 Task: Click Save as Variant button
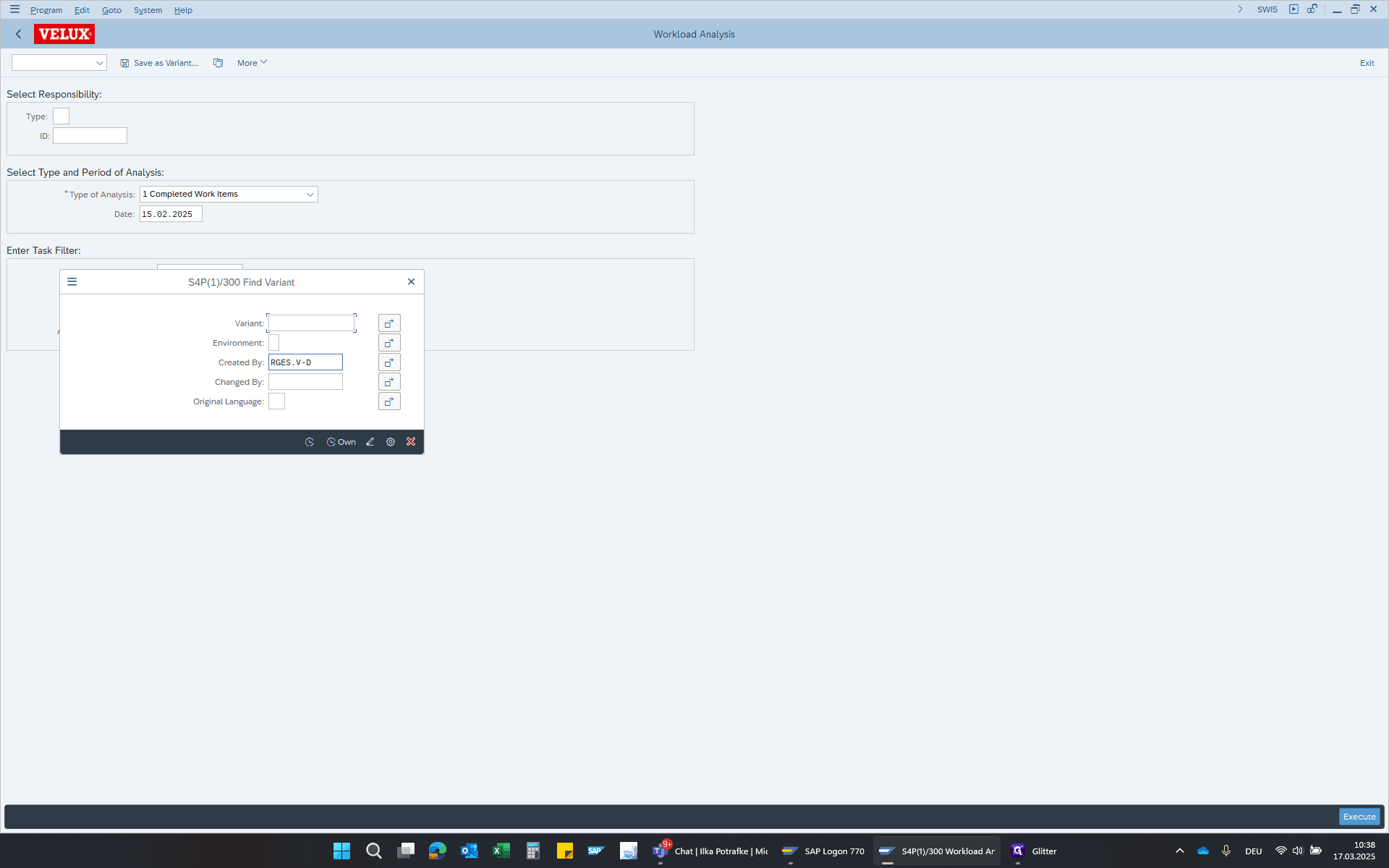tap(159, 63)
